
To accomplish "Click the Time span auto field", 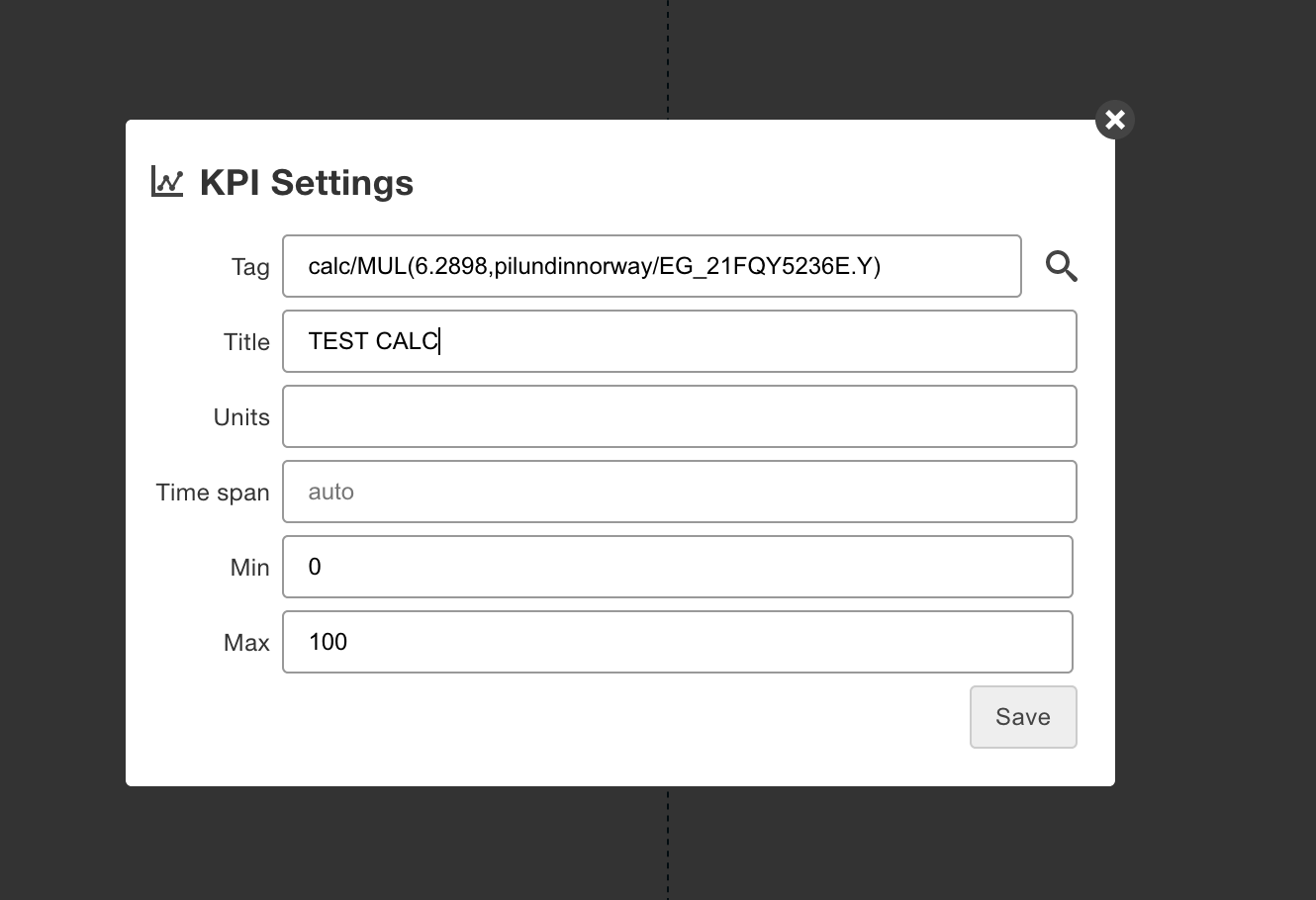I will [x=680, y=492].
